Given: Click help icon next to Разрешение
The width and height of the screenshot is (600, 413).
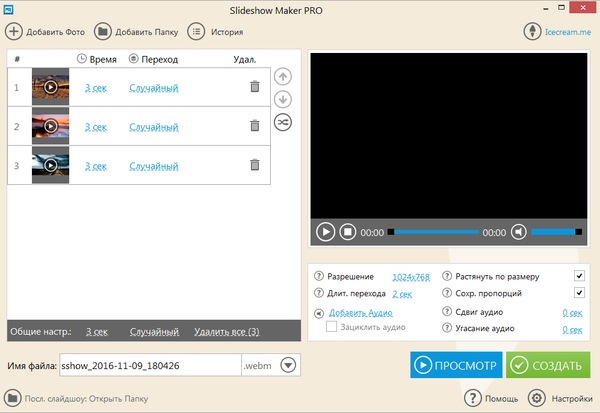Looking at the screenshot, I should tap(319, 276).
